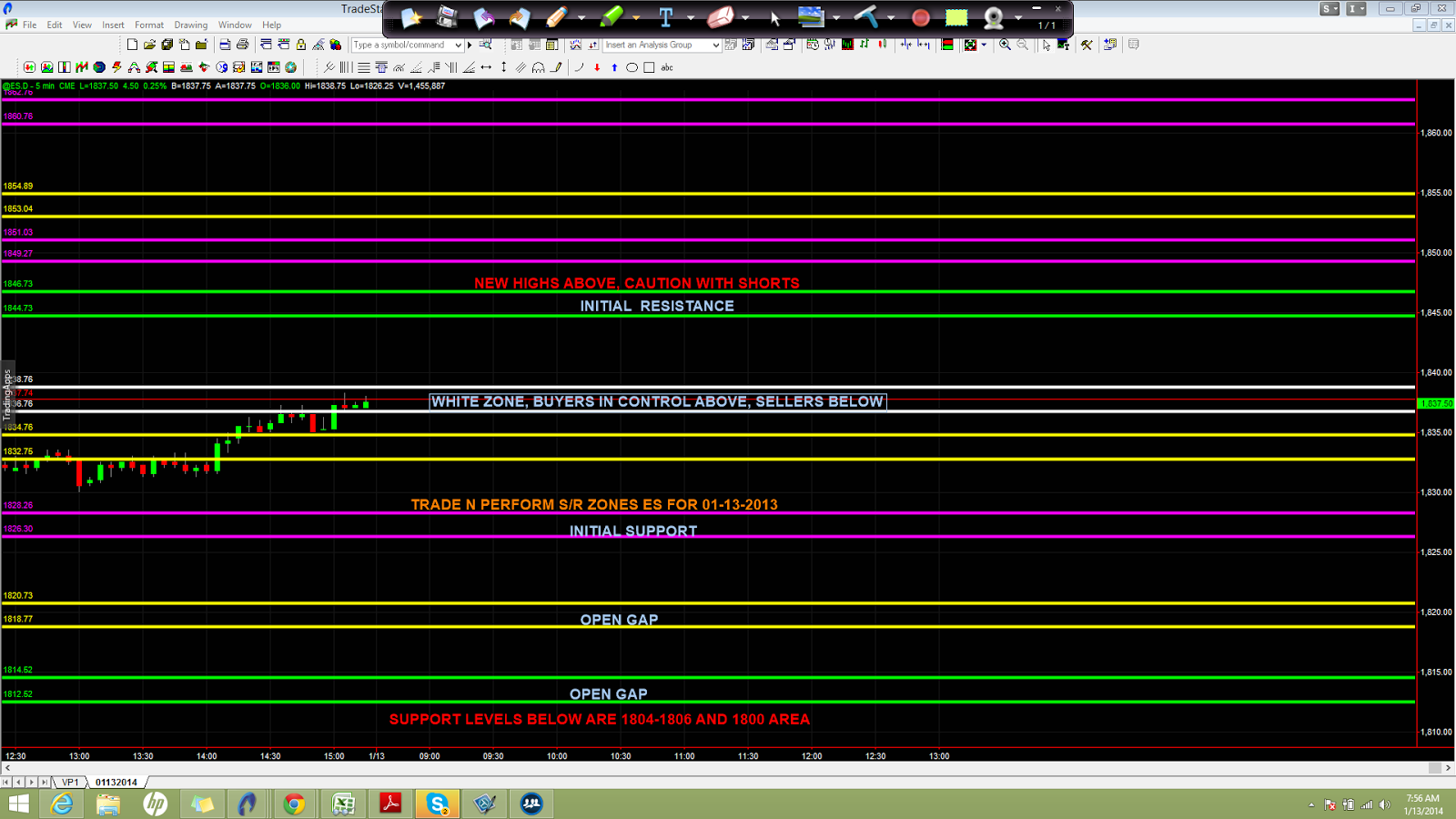1456x819 pixels.
Task: Click the zoom in magnifier icon
Action: point(1005,45)
